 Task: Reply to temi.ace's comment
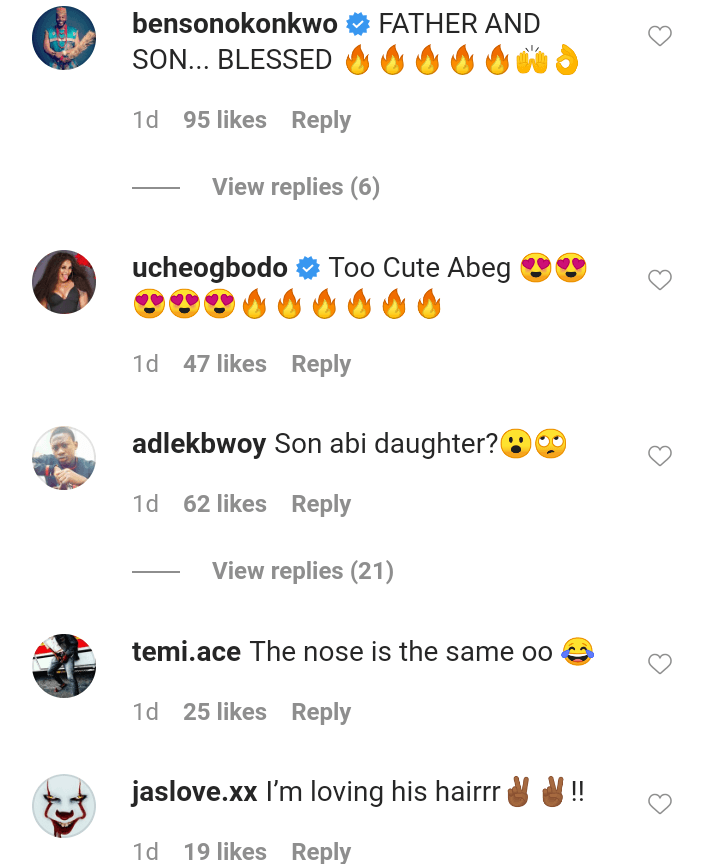click(x=321, y=712)
